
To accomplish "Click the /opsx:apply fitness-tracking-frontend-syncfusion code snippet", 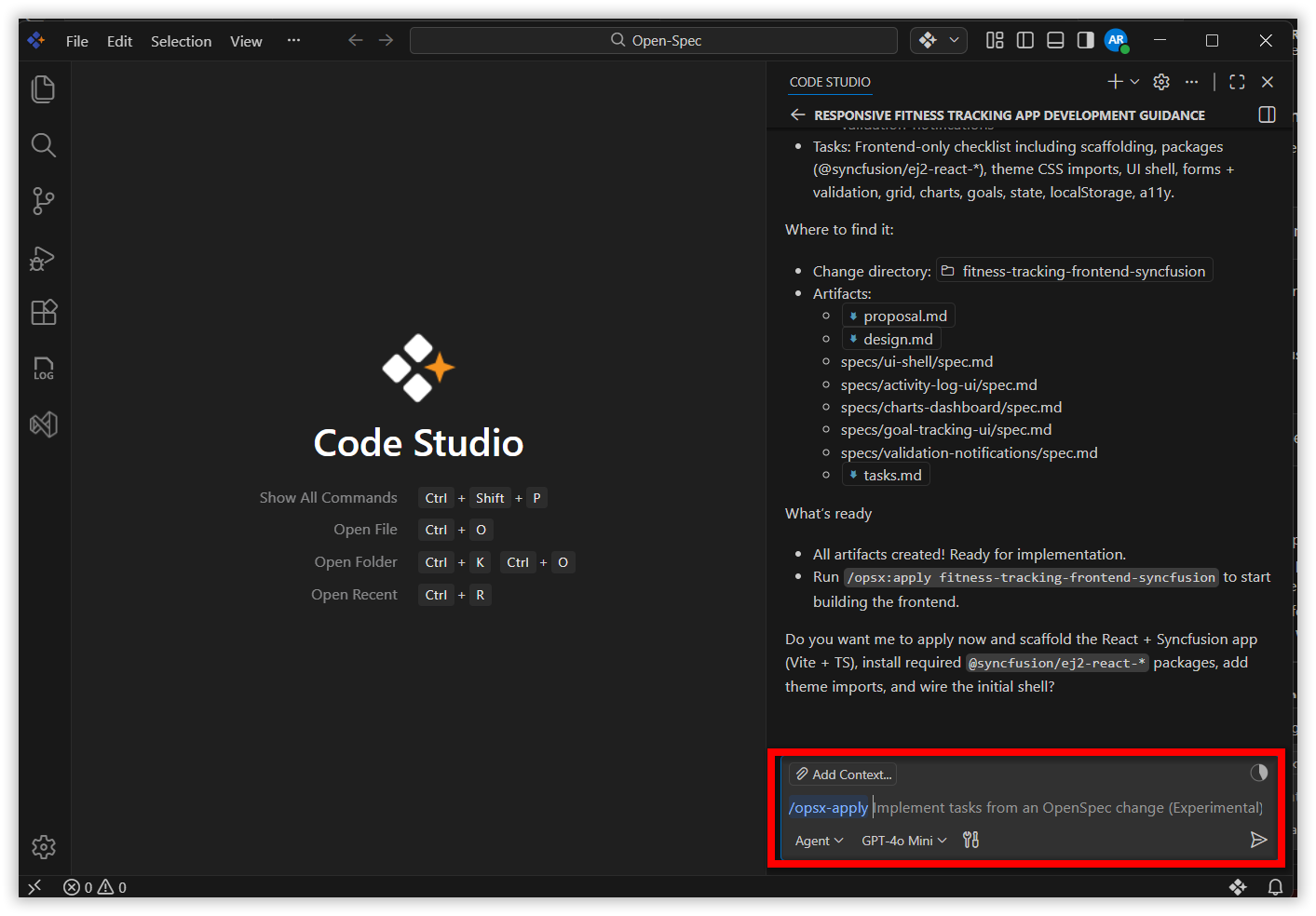I will pyautogui.click(x=1030, y=578).
